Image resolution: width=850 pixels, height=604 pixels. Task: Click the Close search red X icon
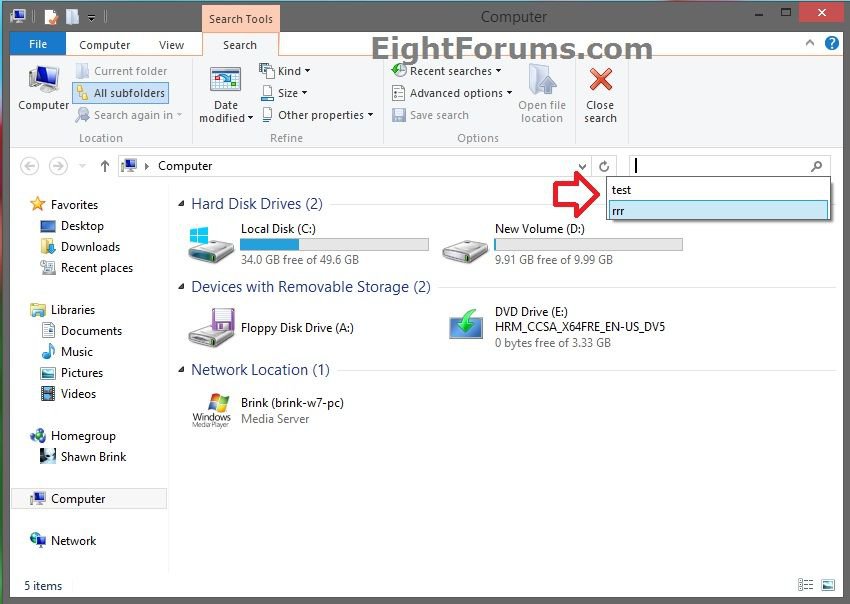tap(600, 81)
